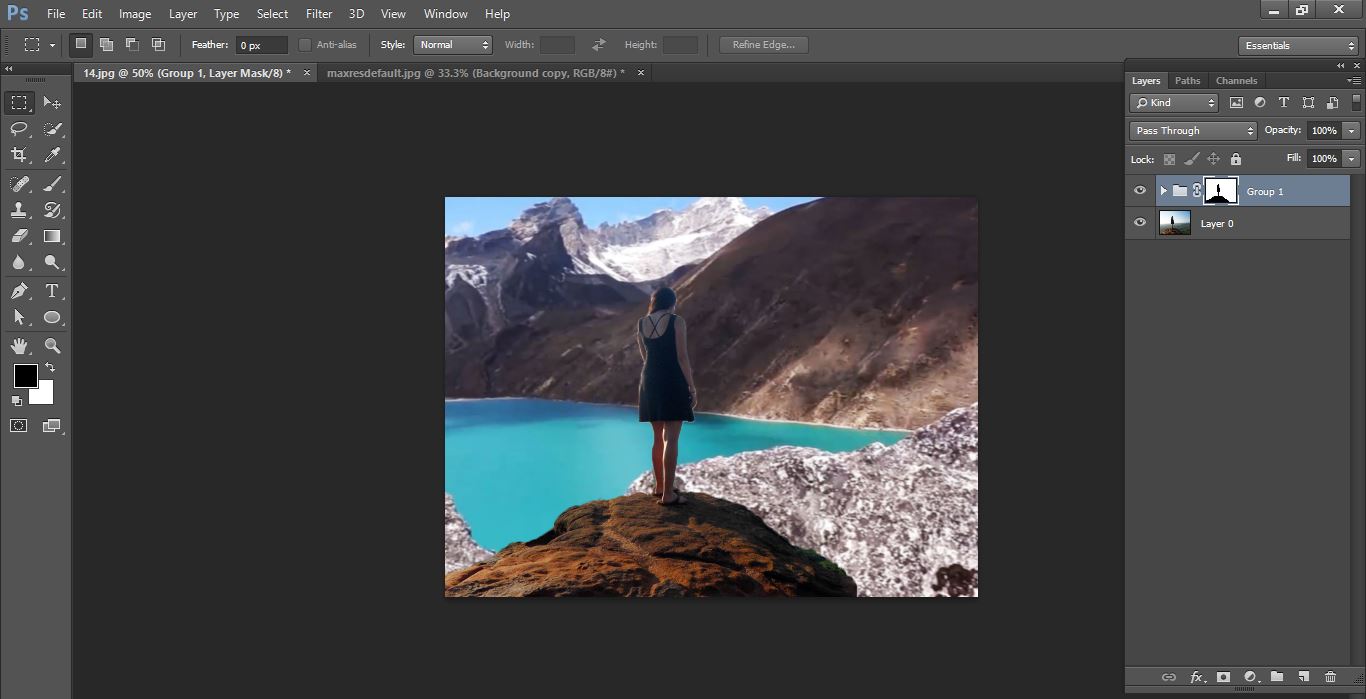Hide the Layer 0 layer
This screenshot has height=699, width=1366.
tap(1139, 222)
